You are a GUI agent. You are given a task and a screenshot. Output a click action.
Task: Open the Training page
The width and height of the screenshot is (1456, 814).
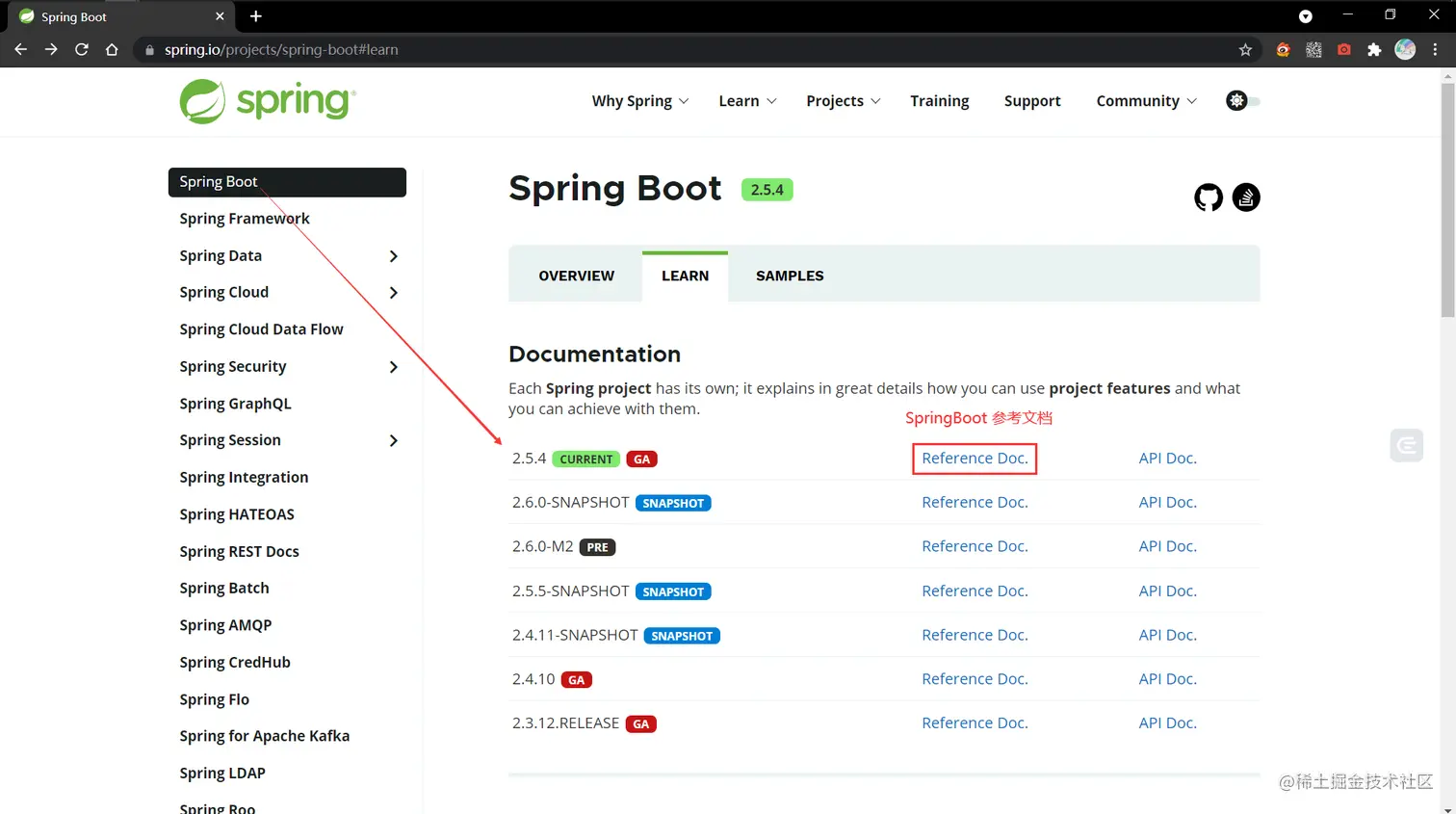click(940, 101)
